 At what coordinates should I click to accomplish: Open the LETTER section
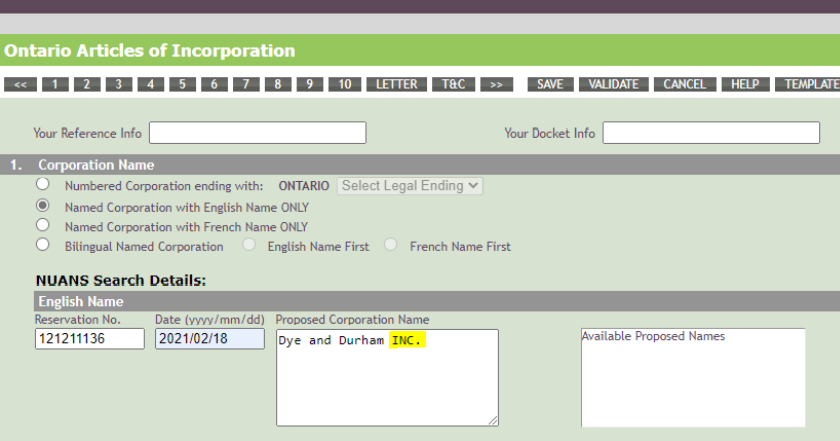pos(396,85)
